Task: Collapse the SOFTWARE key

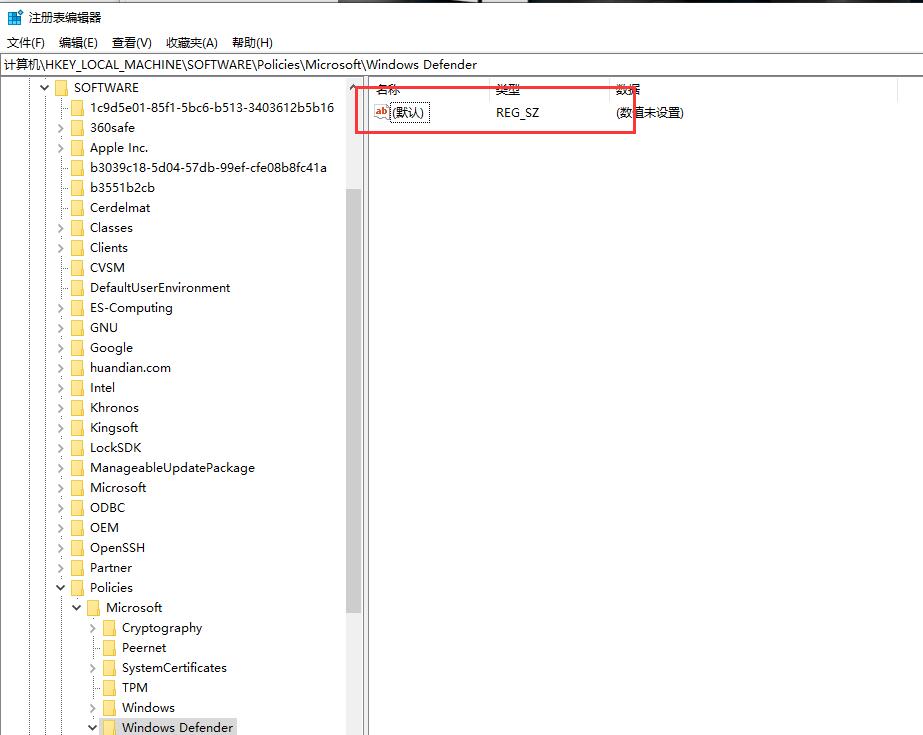Action: coord(45,88)
